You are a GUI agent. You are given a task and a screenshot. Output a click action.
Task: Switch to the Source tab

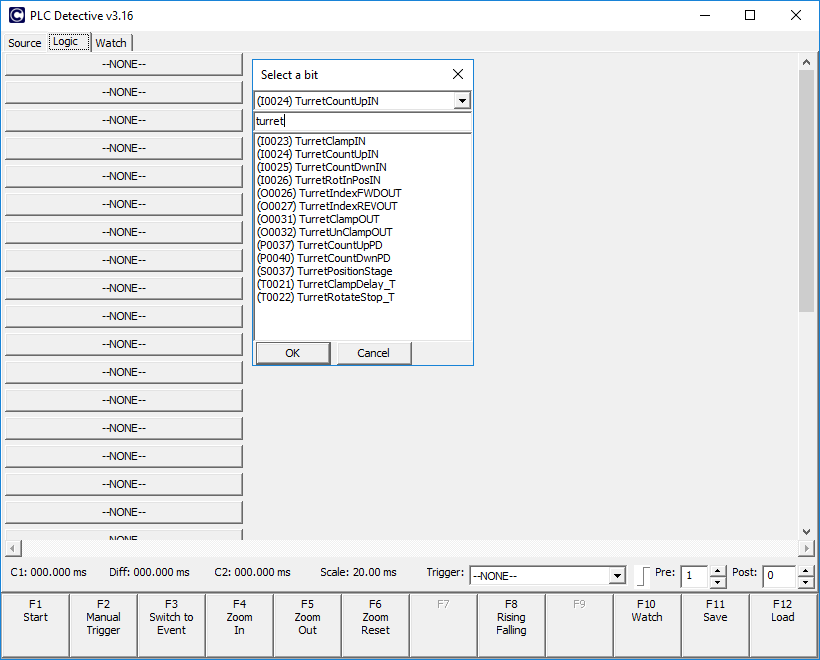pos(25,43)
